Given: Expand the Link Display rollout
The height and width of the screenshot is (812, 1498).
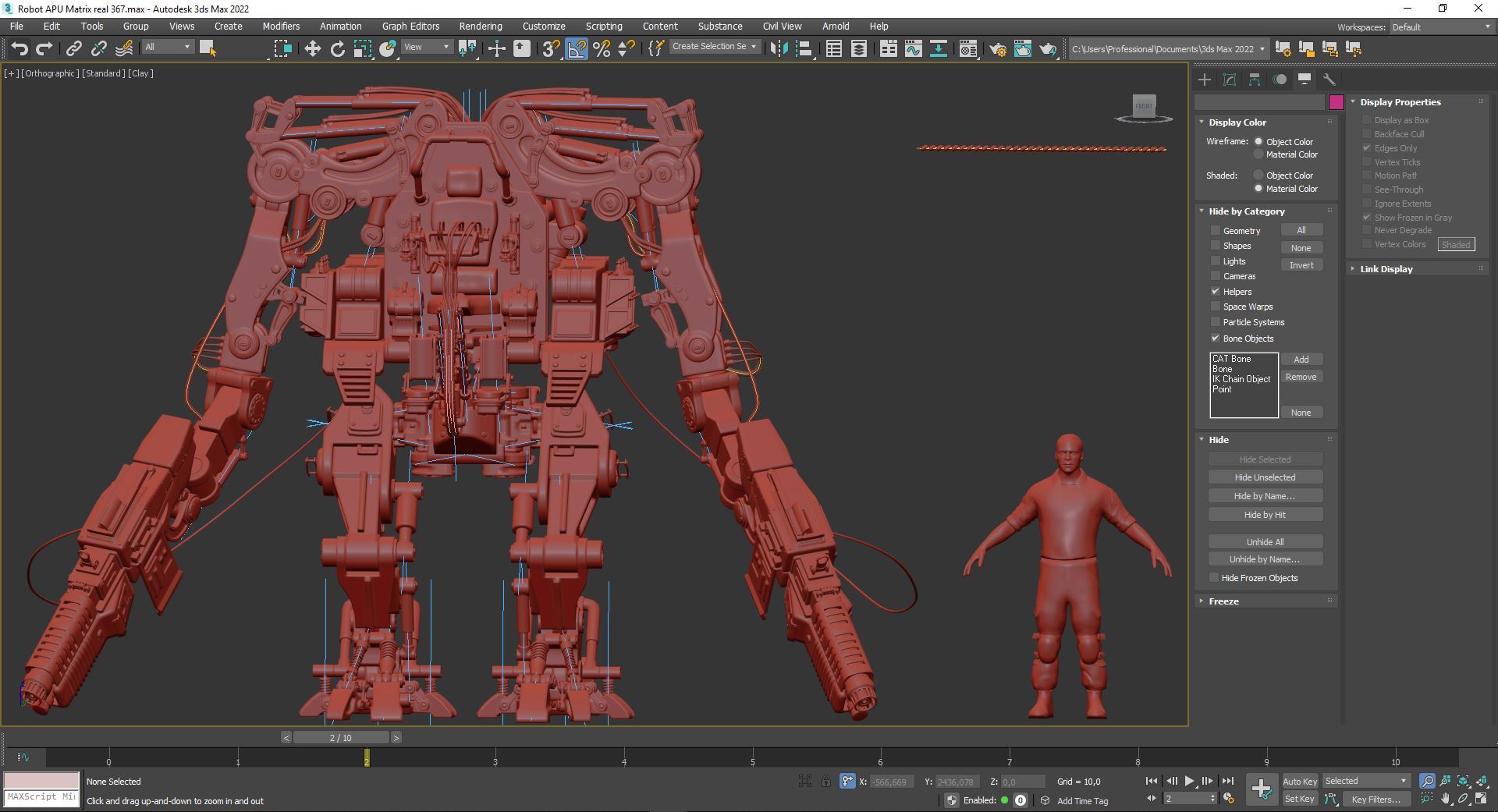Looking at the screenshot, I should pyautogui.click(x=1386, y=269).
